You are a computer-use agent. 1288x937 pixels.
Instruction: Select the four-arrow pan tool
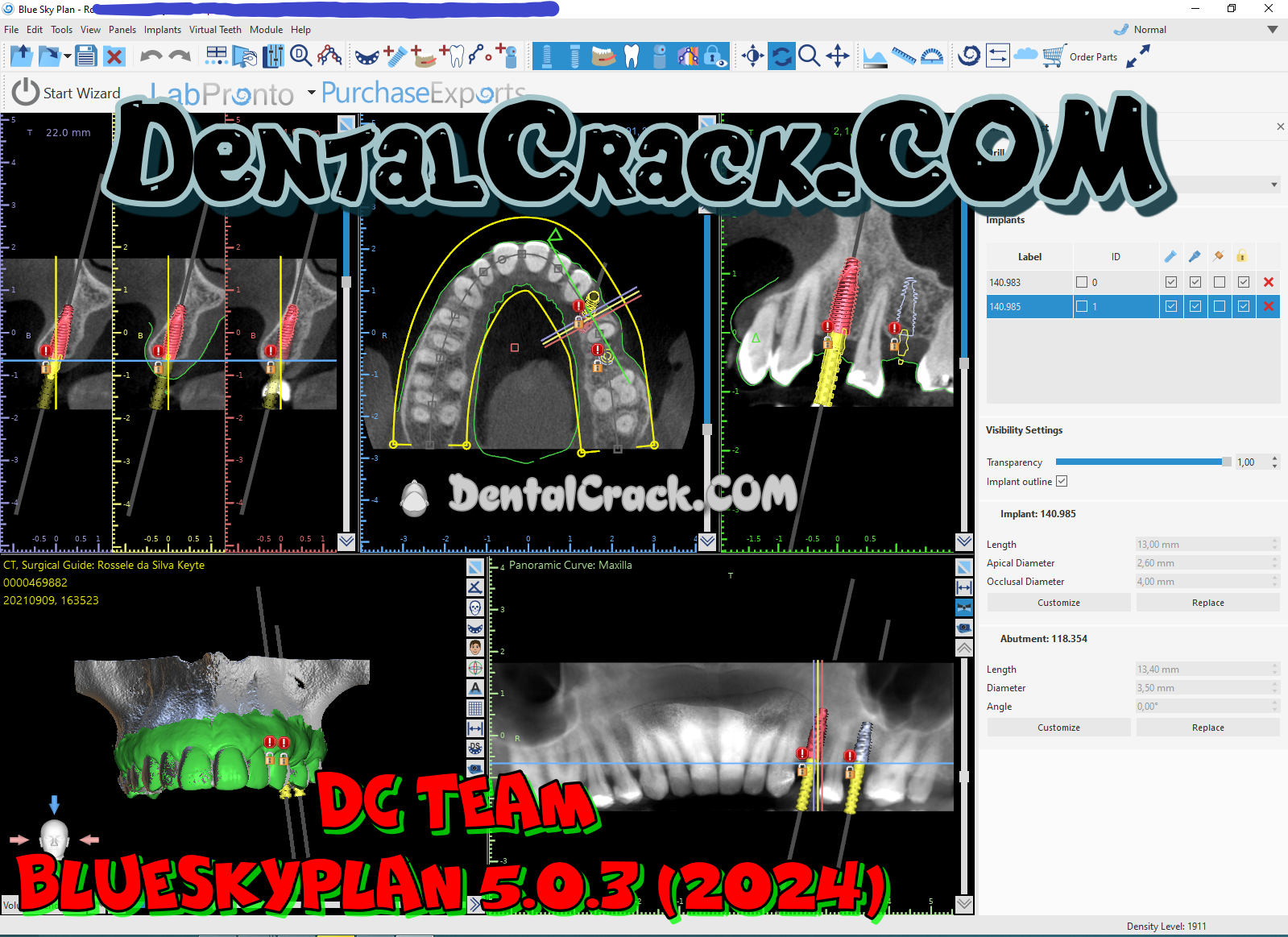[x=838, y=56]
